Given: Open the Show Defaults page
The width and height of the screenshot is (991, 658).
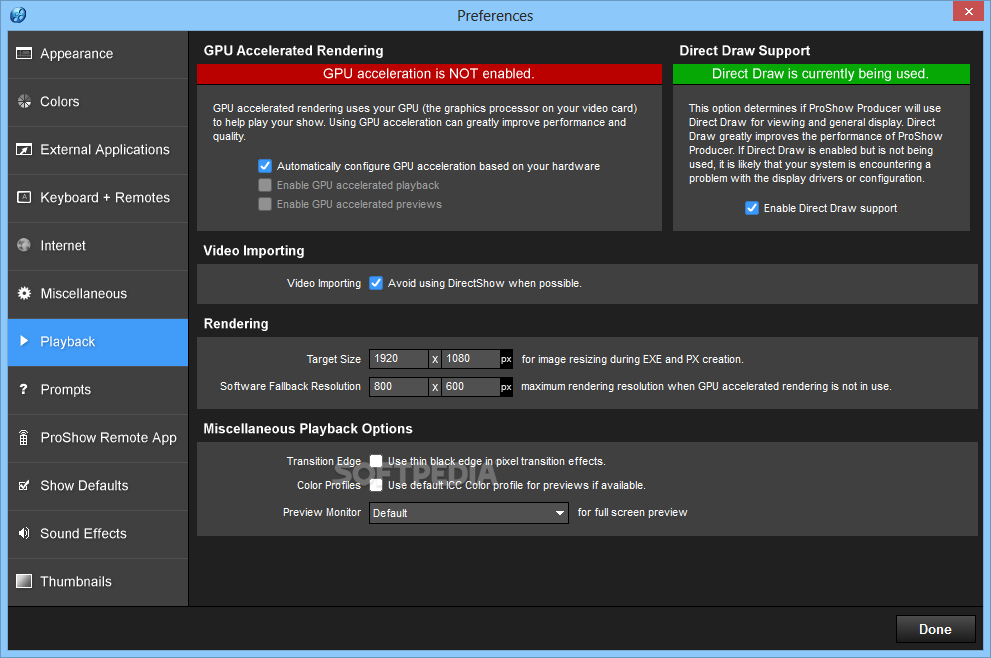Looking at the screenshot, I should 98,486.
